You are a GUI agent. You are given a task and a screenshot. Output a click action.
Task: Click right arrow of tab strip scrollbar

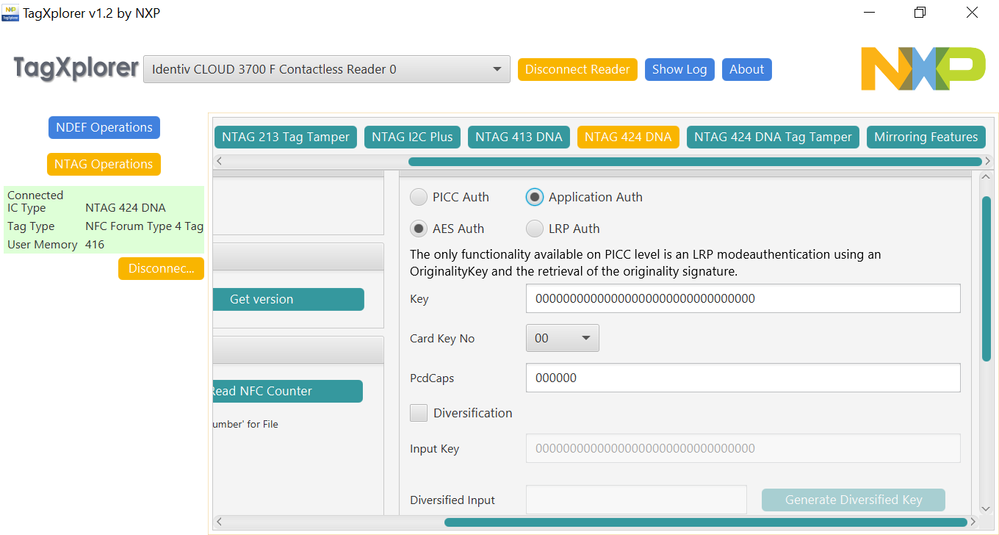[x=988, y=162]
